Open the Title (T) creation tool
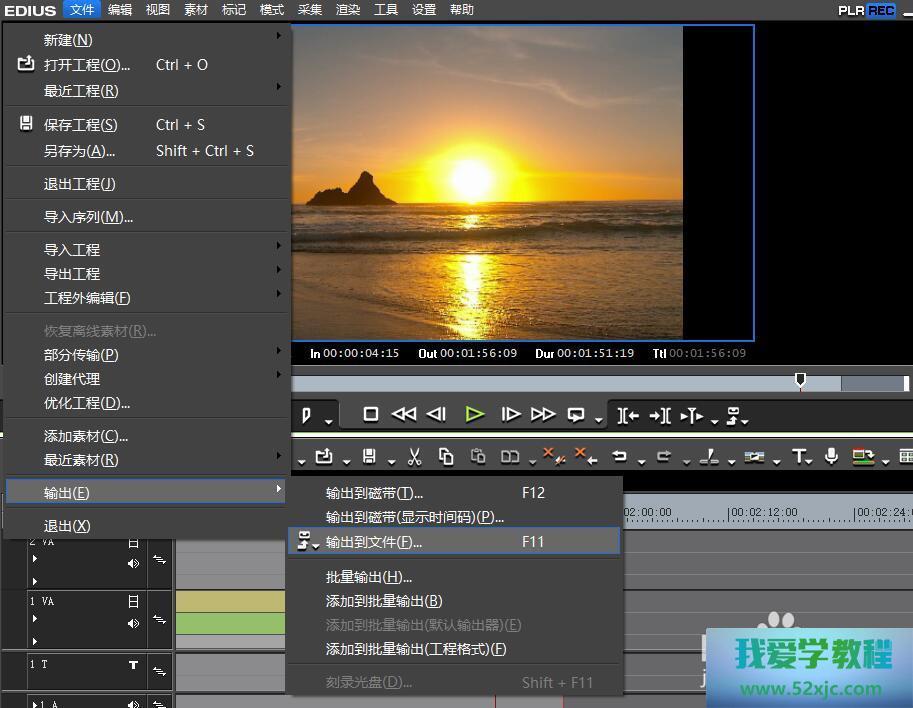Screen dimensions: 913x708 (x=799, y=457)
